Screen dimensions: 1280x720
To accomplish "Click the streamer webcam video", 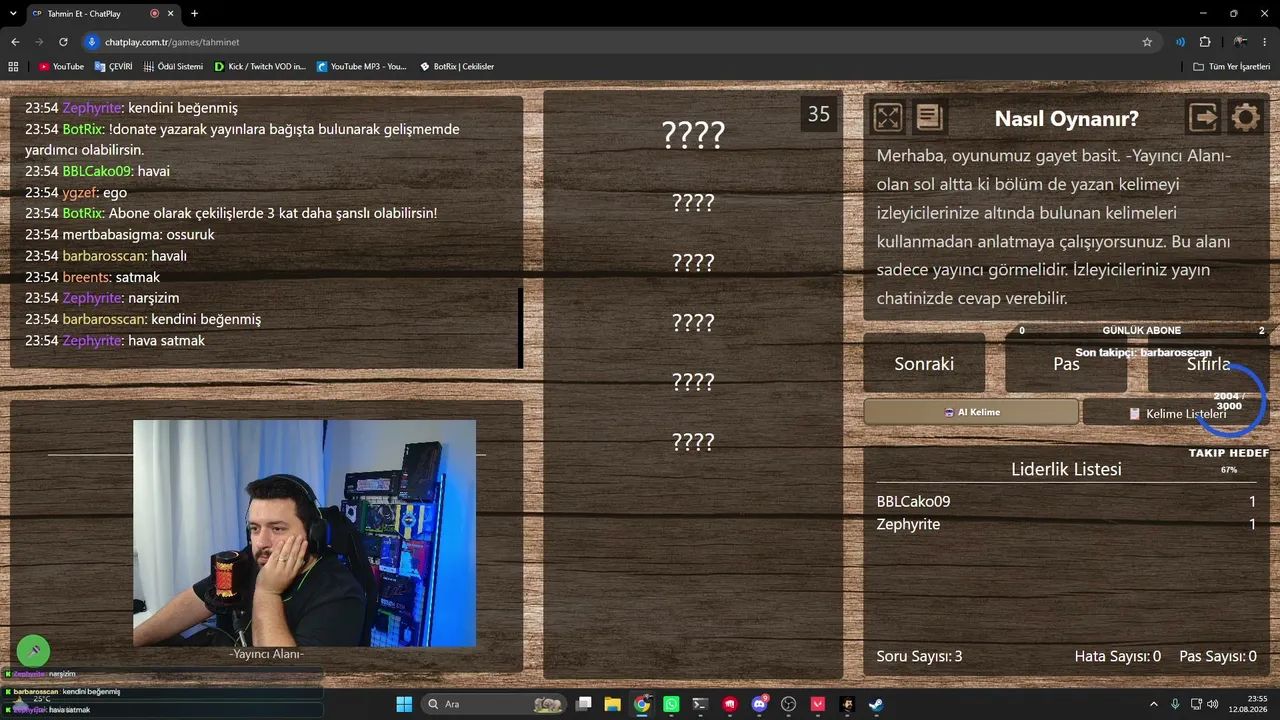I will [x=304, y=533].
